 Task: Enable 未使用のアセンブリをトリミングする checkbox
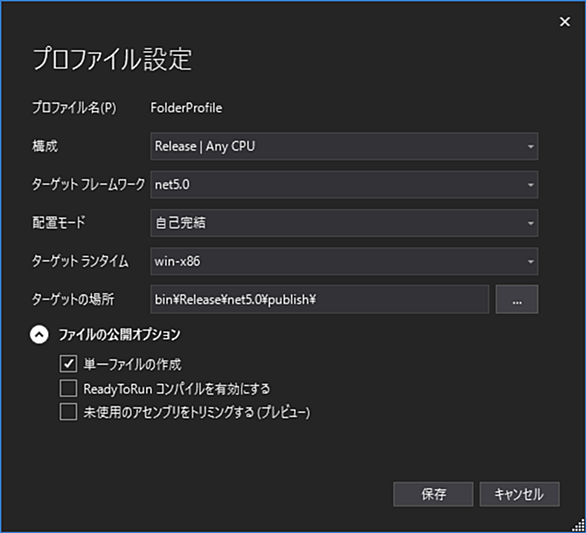point(68,412)
